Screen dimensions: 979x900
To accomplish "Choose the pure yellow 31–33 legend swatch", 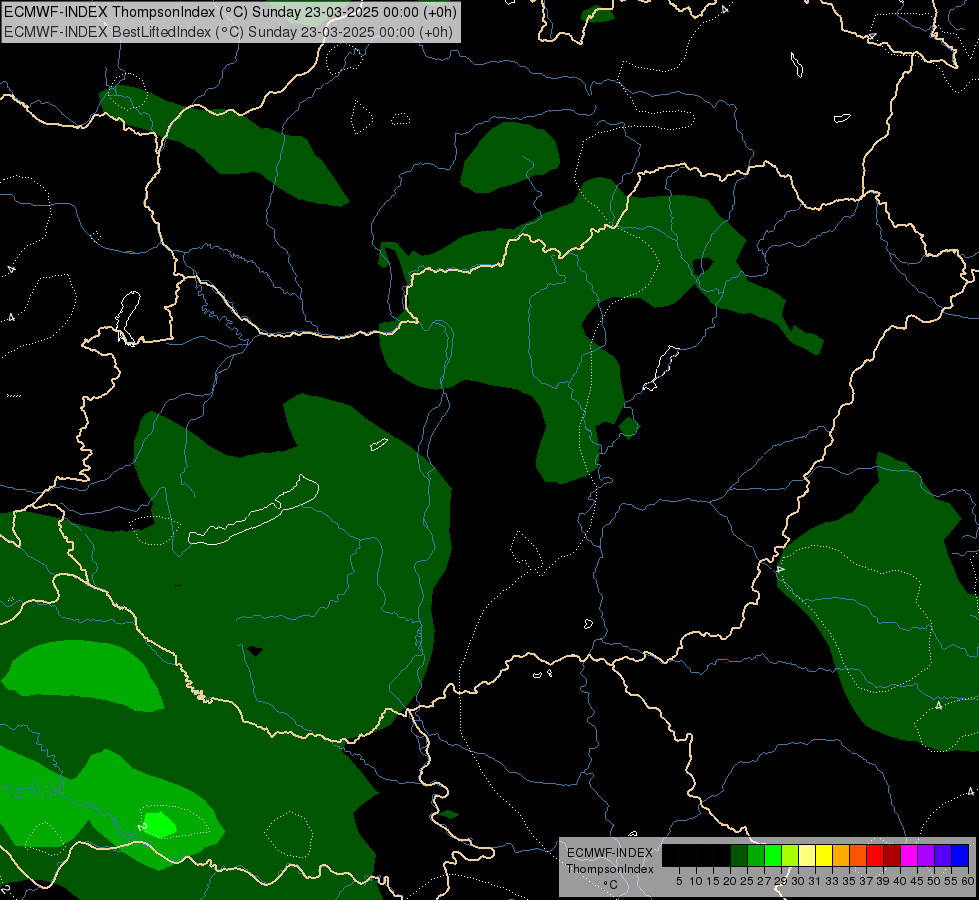I will 824,855.
